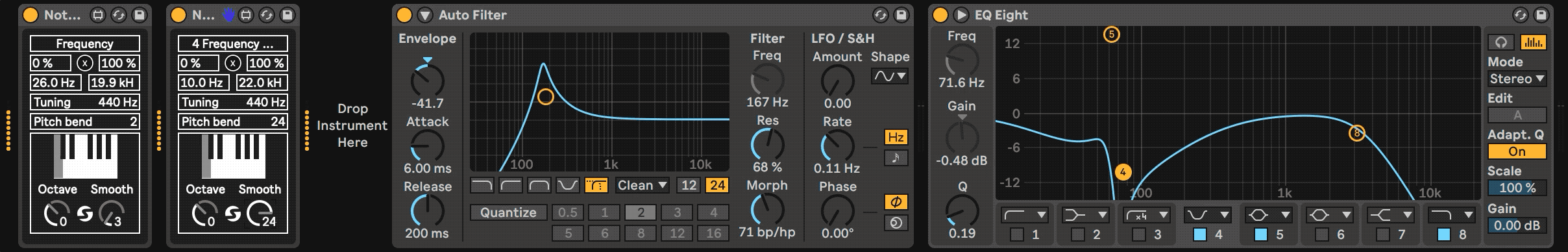
Task: Click EQ Eight band 8 handle in display
Action: point(1356,133)
